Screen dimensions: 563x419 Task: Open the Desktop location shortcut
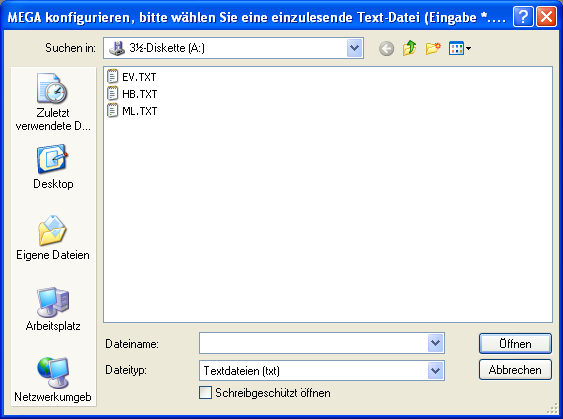pos(53,167)
